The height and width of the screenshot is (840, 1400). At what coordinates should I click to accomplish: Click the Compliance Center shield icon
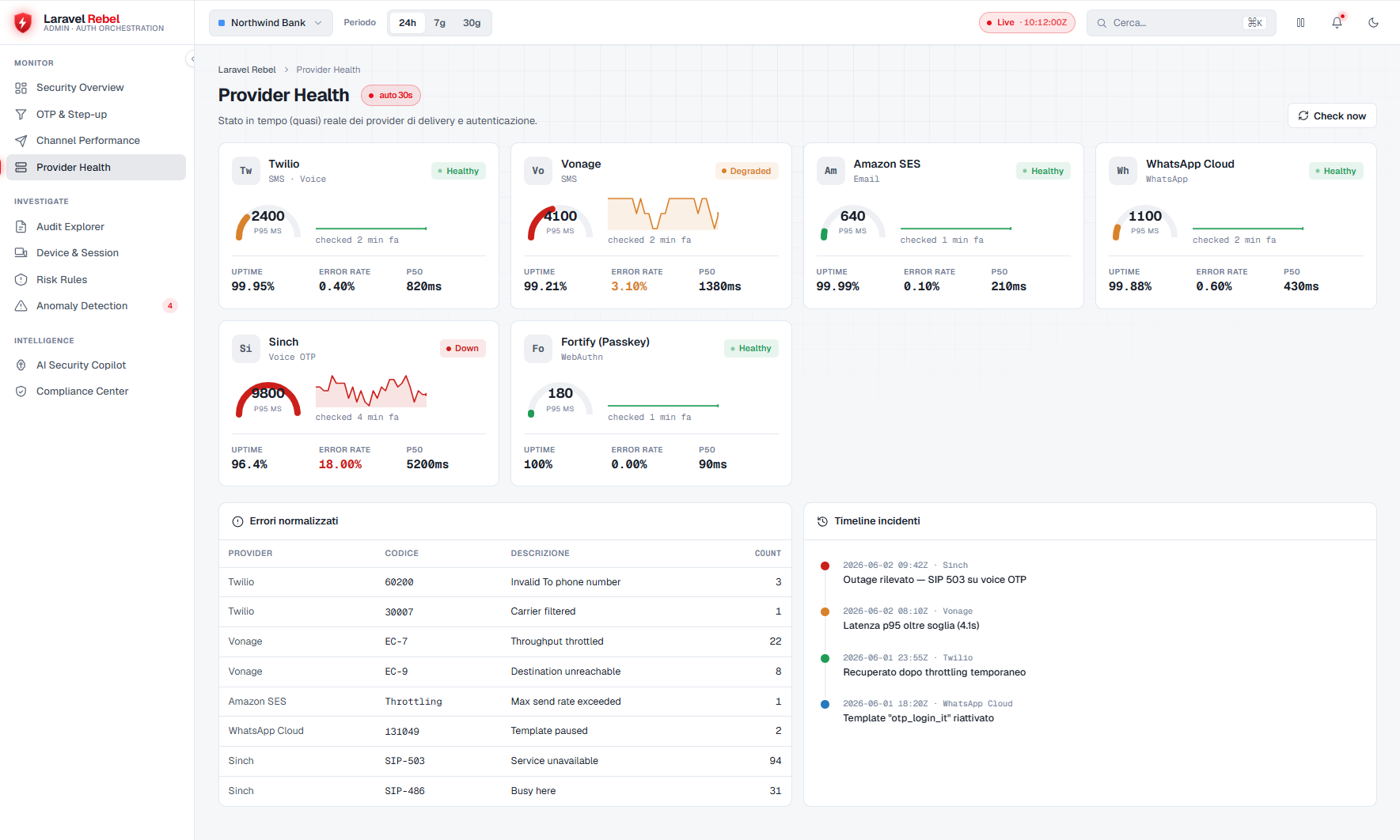(21, 392)
